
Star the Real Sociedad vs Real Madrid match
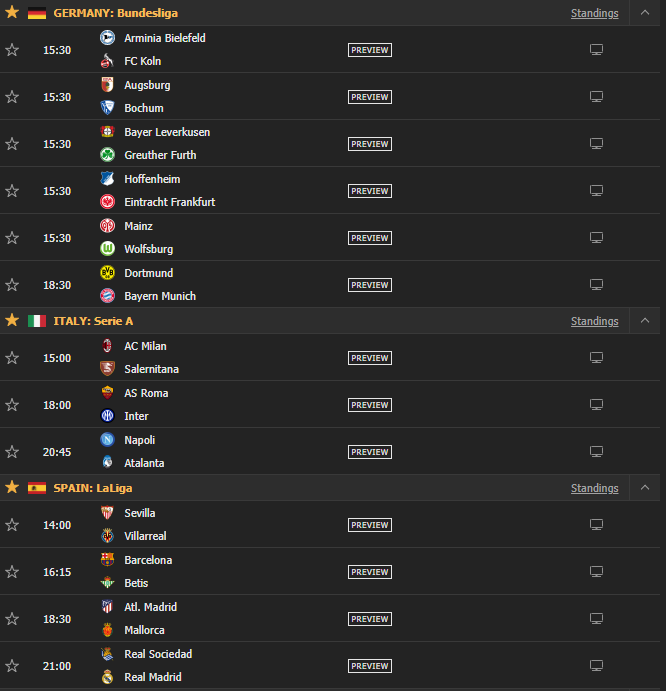[x=12, y=666]
